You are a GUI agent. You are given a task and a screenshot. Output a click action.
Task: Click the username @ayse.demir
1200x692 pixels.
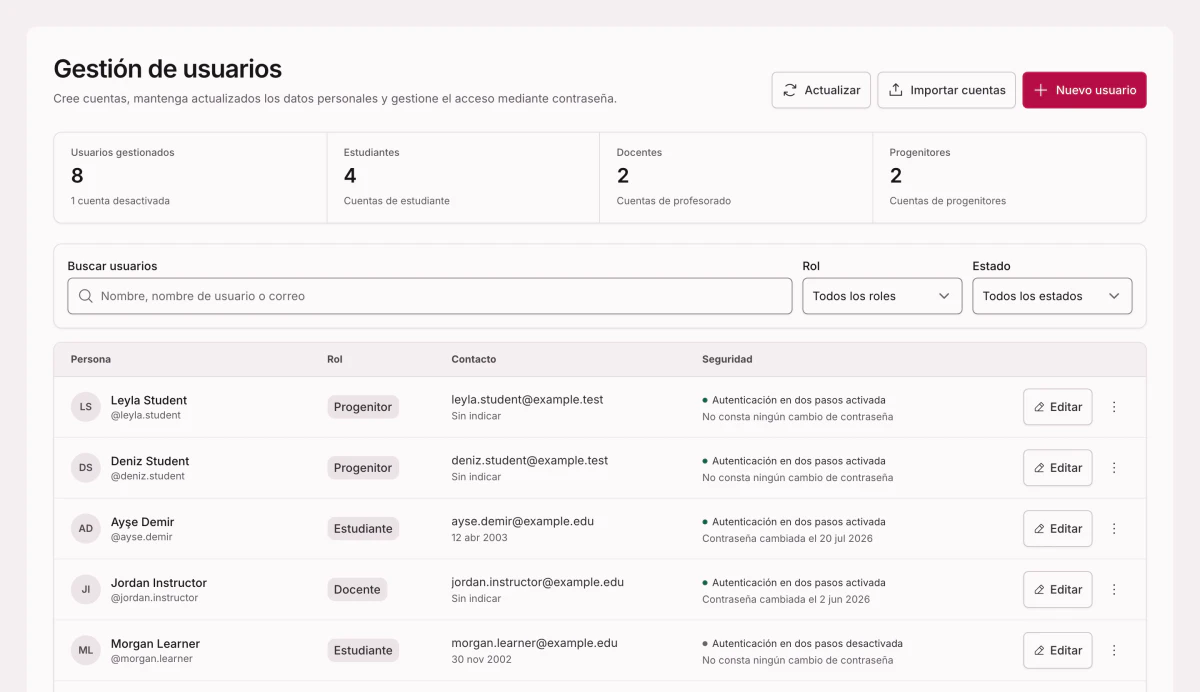coord(142,537)
